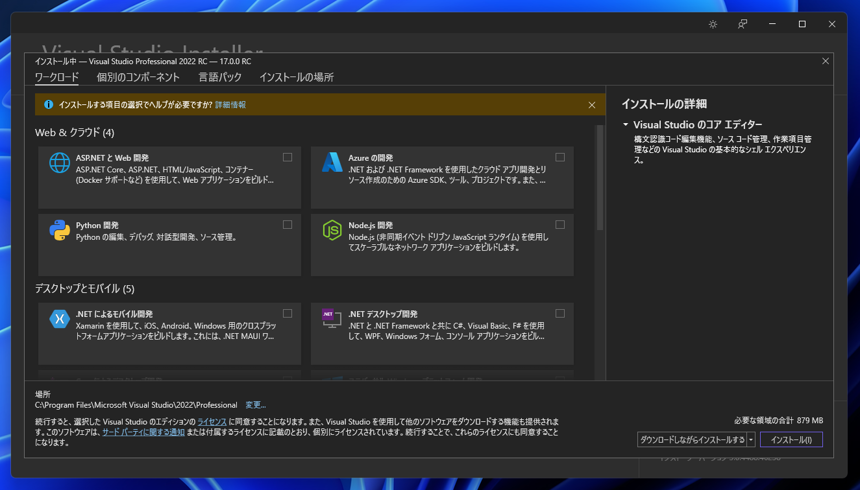Tick the Node.js 開発 workload checkbox
Viewport: 860px width, 490px height.
[x=560, y=224]
